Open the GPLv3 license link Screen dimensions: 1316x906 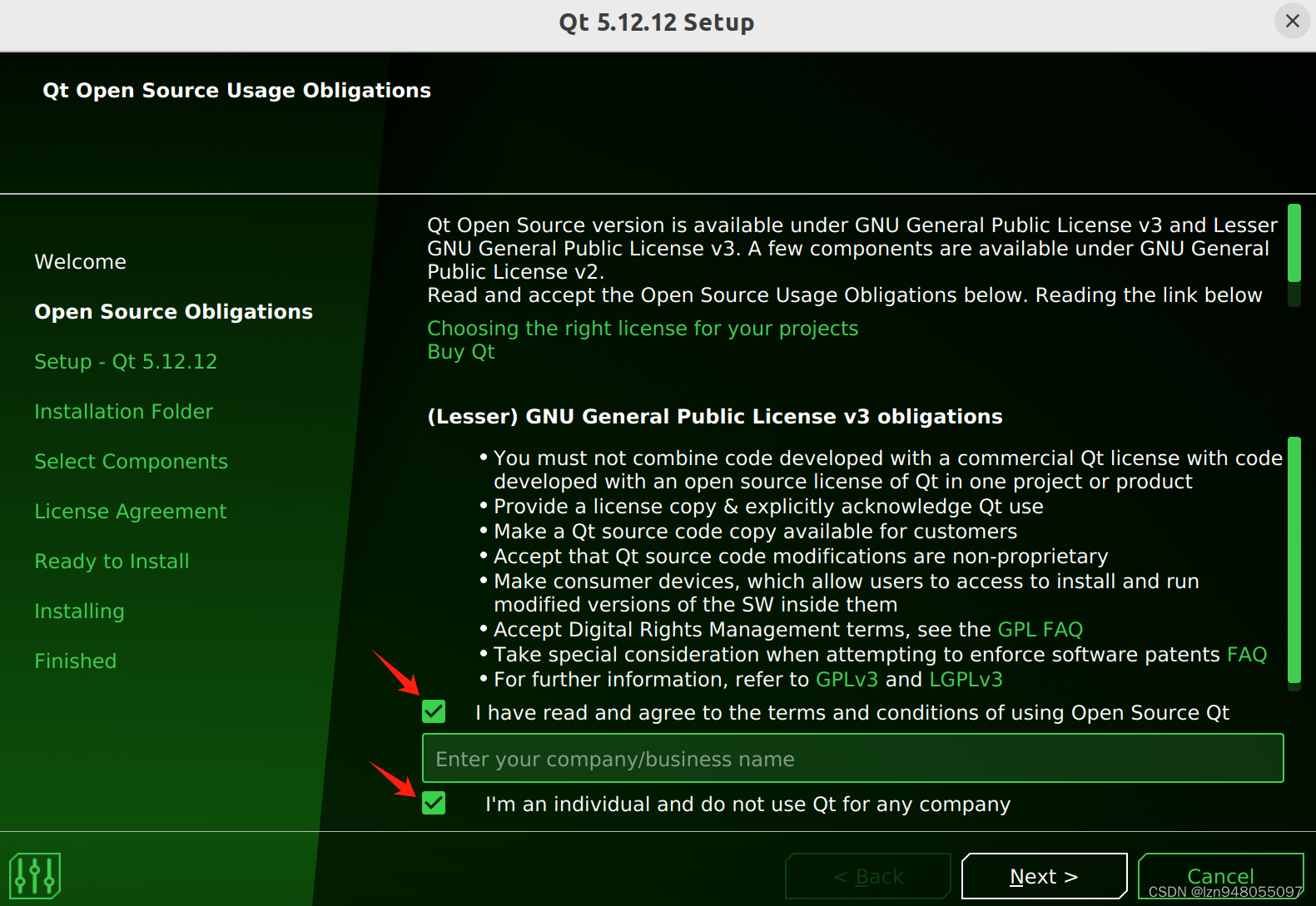pos(847,680)
